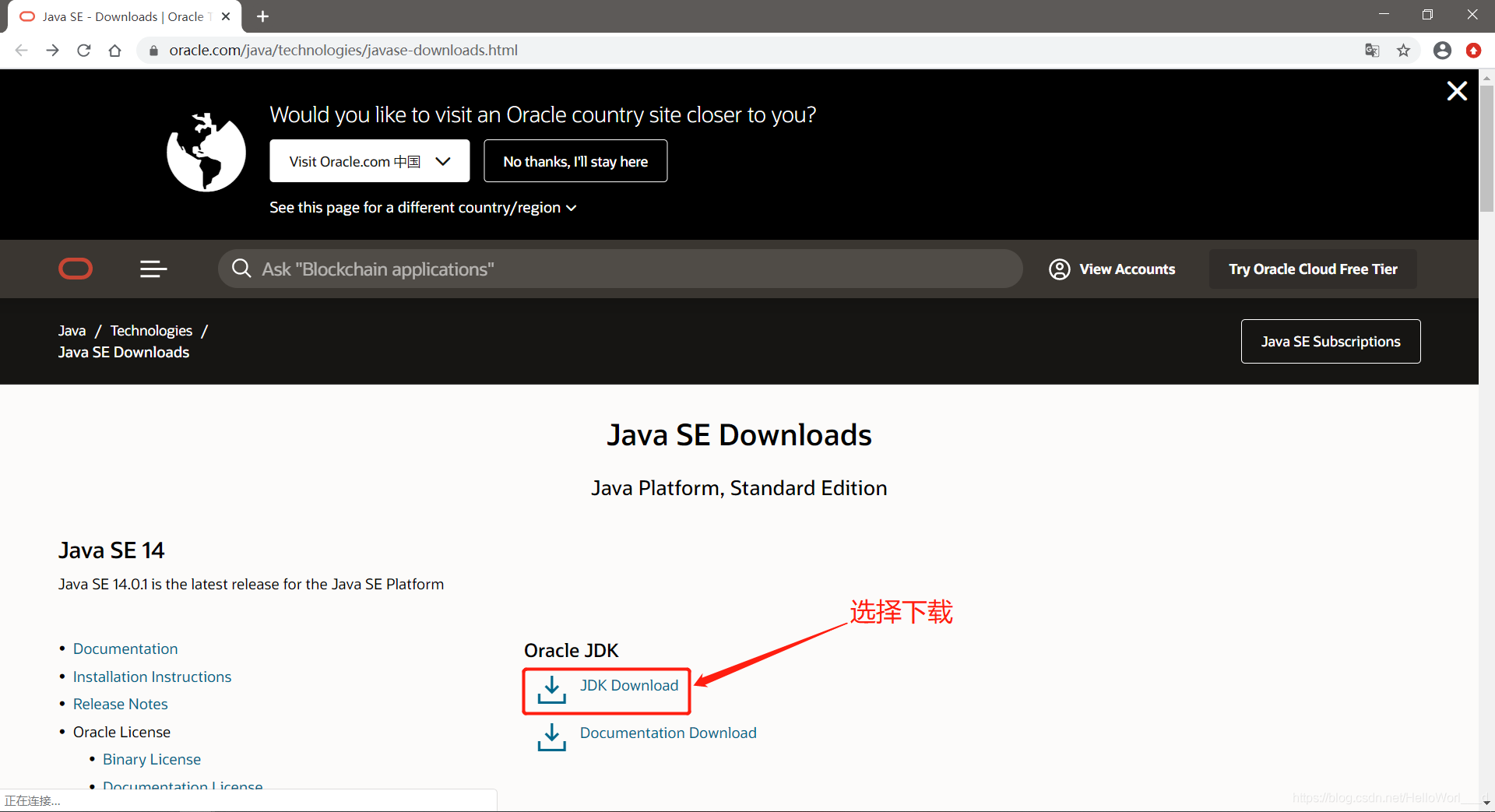Image resolution: width=1495 pixels, height=812 pixels.
Task: Click the search magnifier icon
Action: pos(241,269)
